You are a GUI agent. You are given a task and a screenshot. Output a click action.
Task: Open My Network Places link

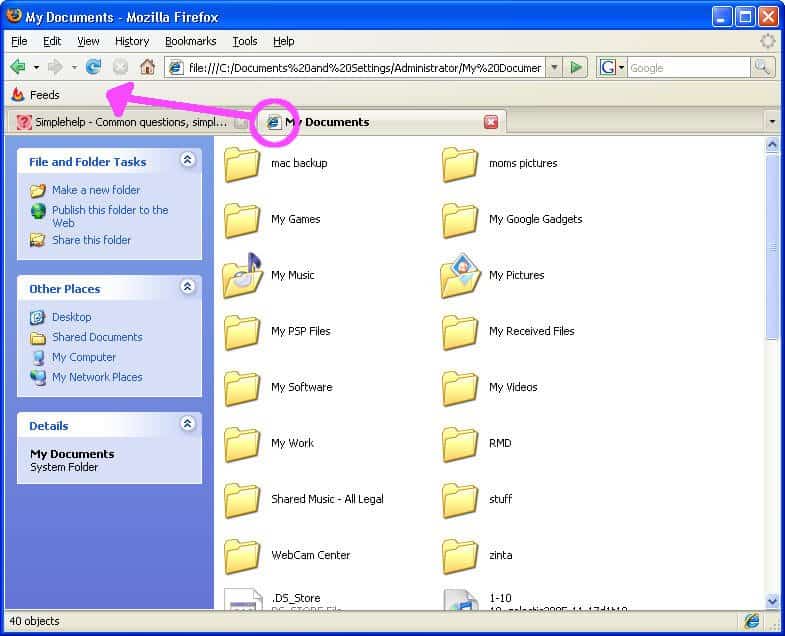[x=97, y=377]
